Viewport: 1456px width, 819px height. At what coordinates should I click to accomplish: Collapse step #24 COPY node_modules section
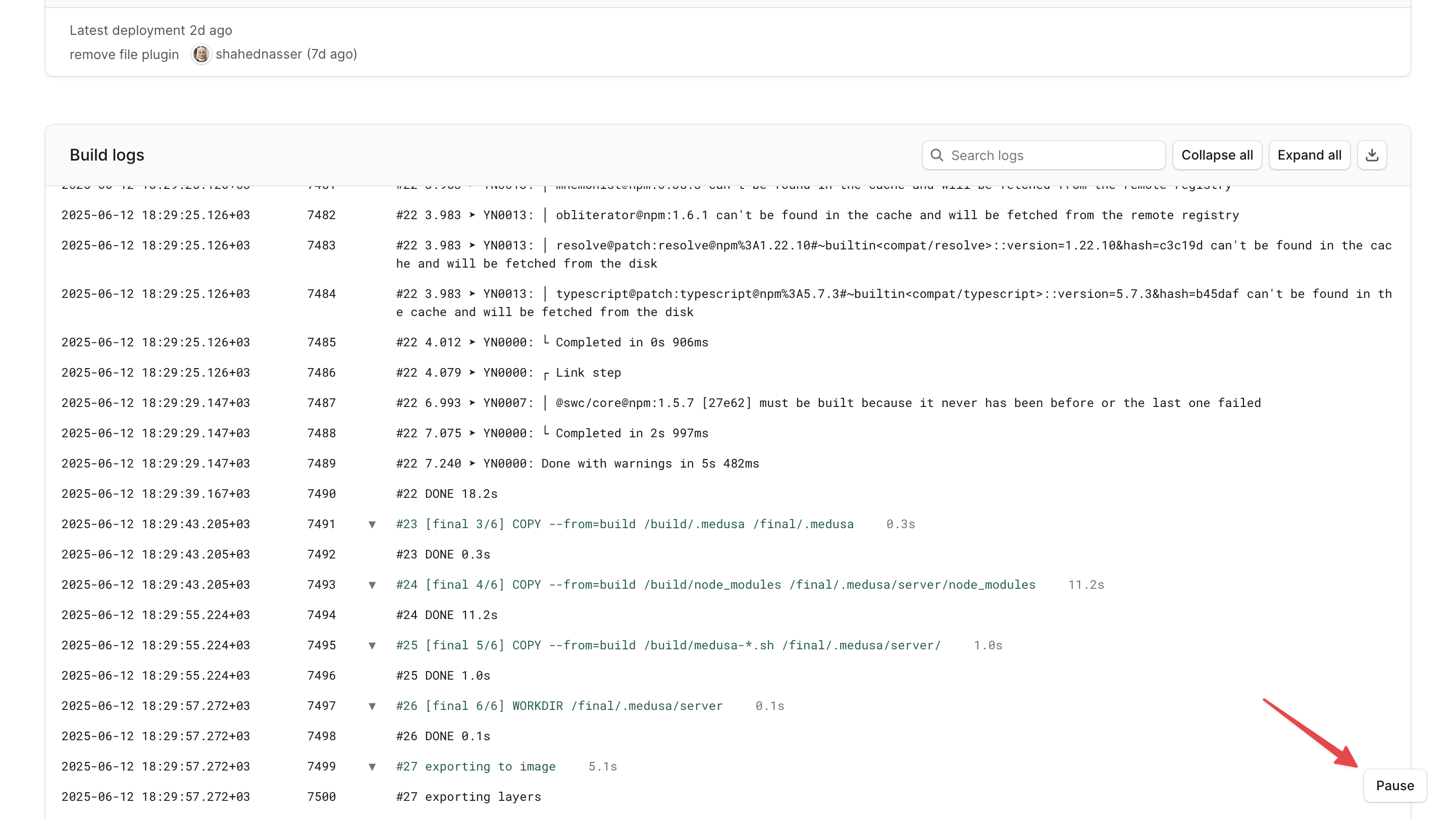pos(372,585)
